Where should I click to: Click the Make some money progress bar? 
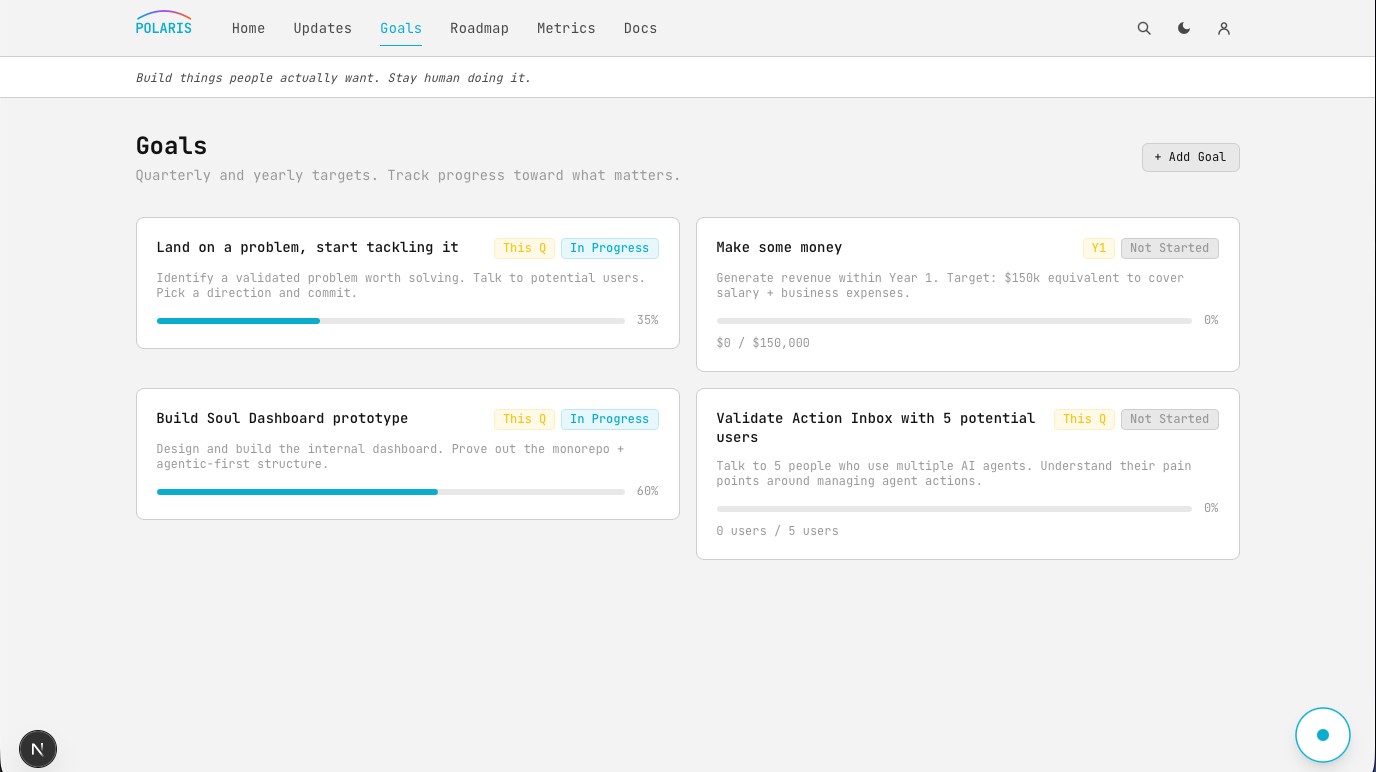(x=954, y=321)
